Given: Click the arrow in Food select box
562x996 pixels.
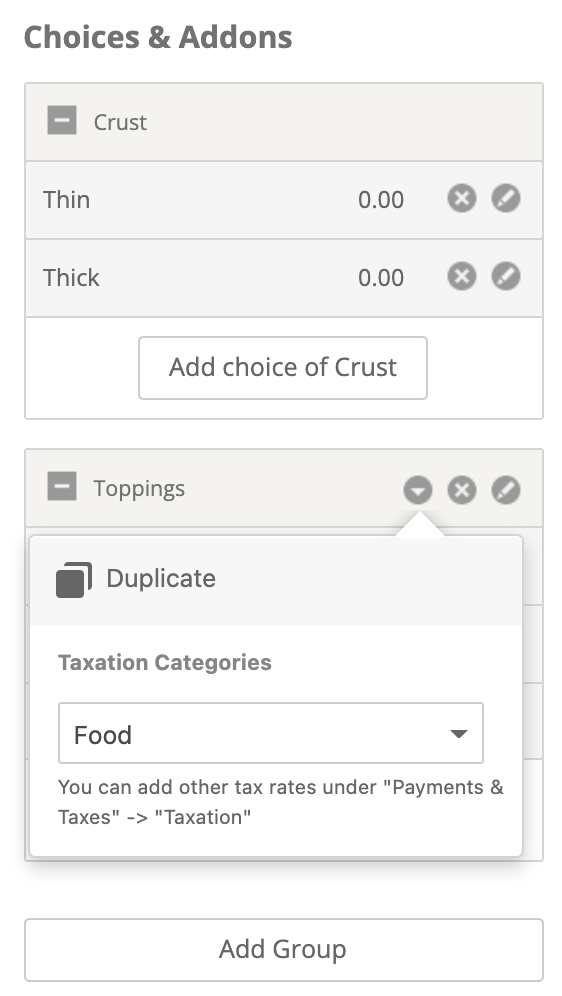Looking at the screenshot, I should click(458, 734).
